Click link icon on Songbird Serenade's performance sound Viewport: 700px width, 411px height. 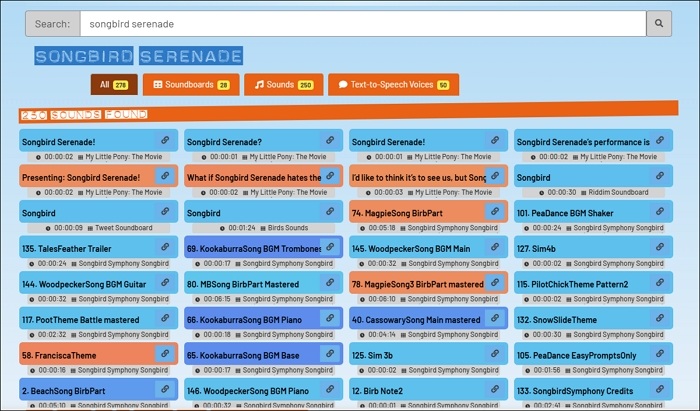point(660,140)
